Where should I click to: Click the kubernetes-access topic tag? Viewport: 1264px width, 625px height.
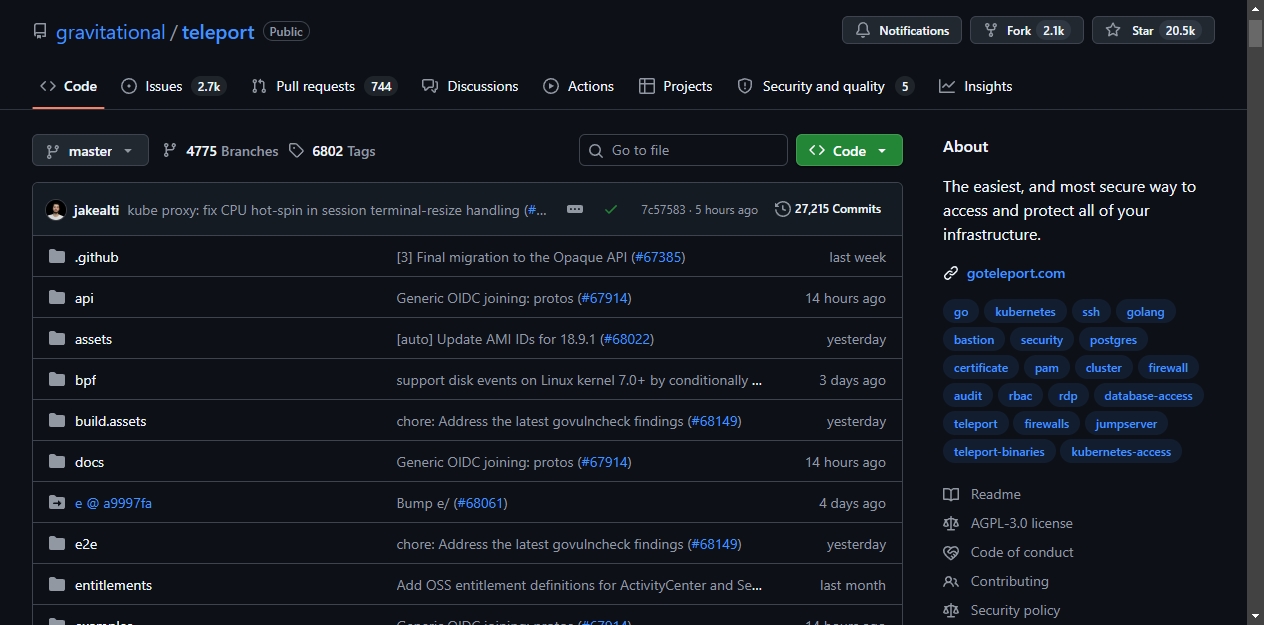1121,452
